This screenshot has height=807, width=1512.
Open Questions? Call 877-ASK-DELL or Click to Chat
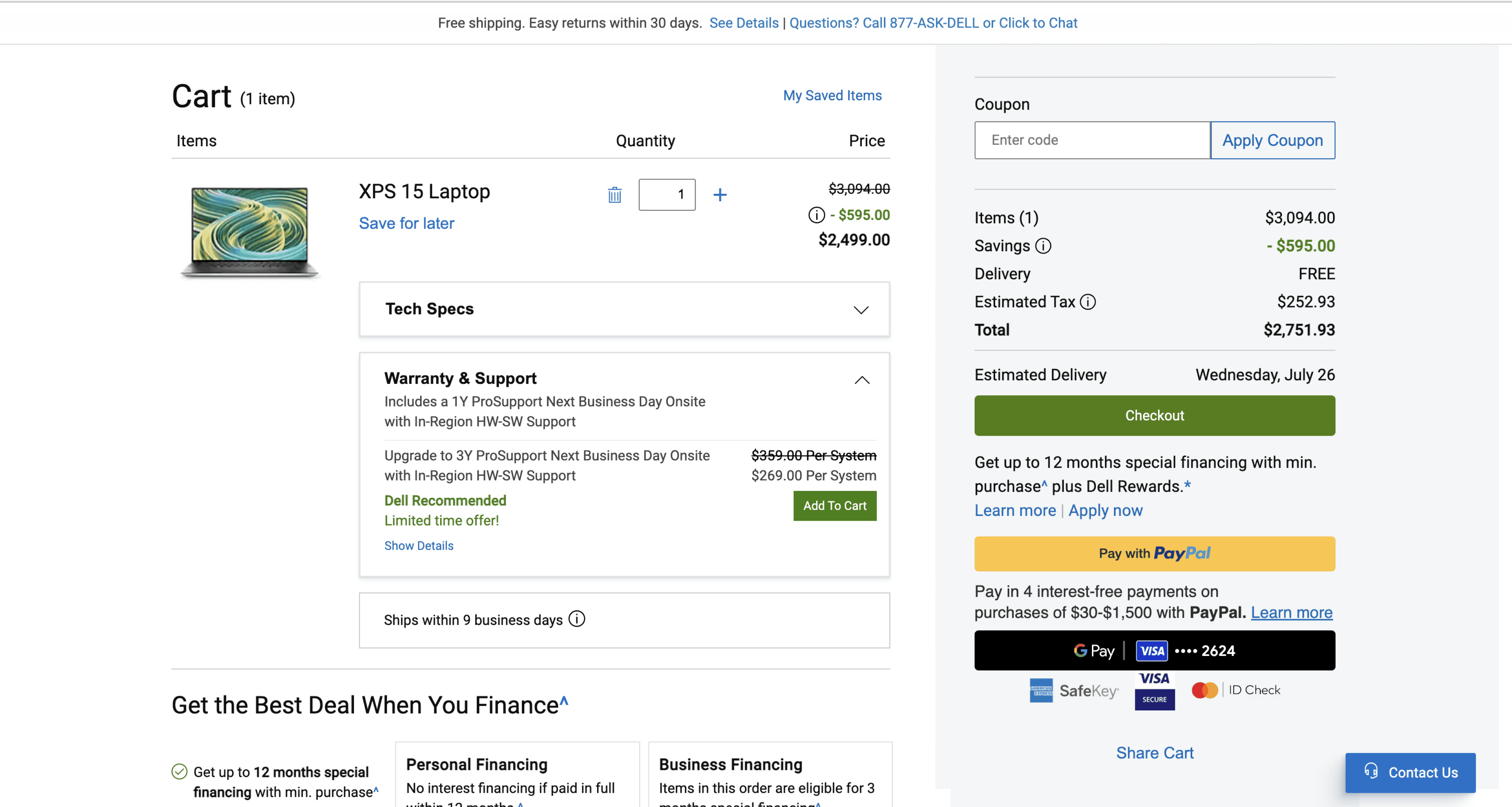point(933,23)
